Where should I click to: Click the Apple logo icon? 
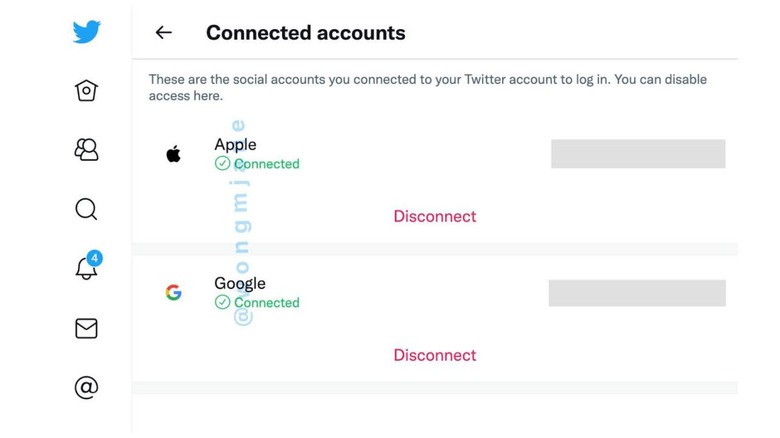click(x=173, y=154)
